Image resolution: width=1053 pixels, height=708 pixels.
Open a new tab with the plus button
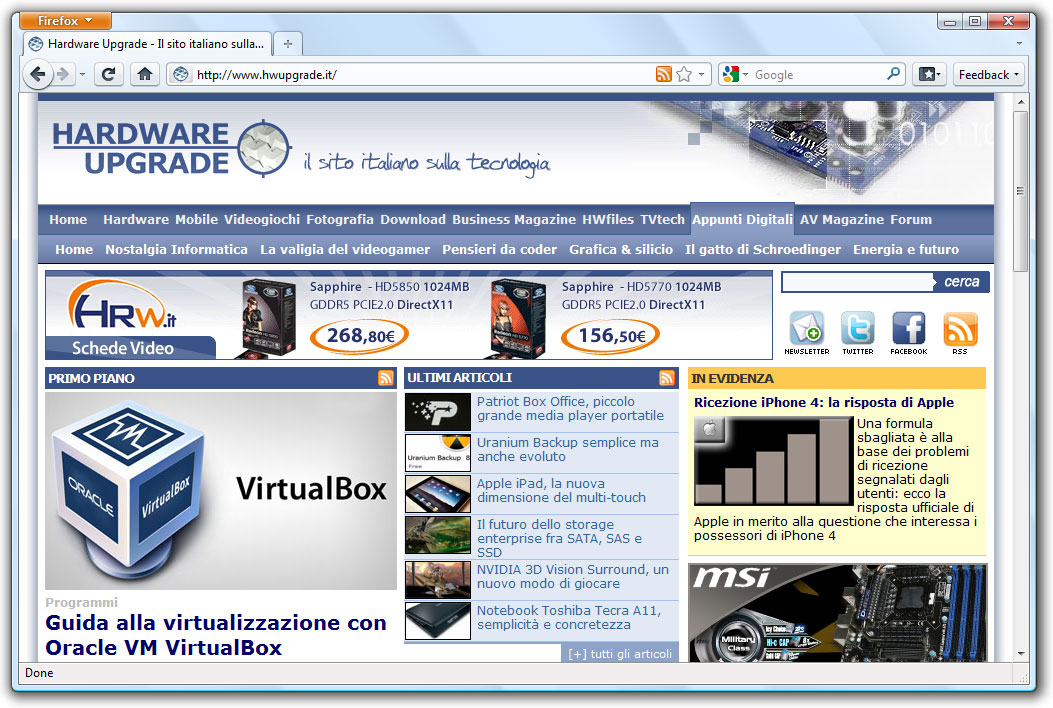pos(288,44)
